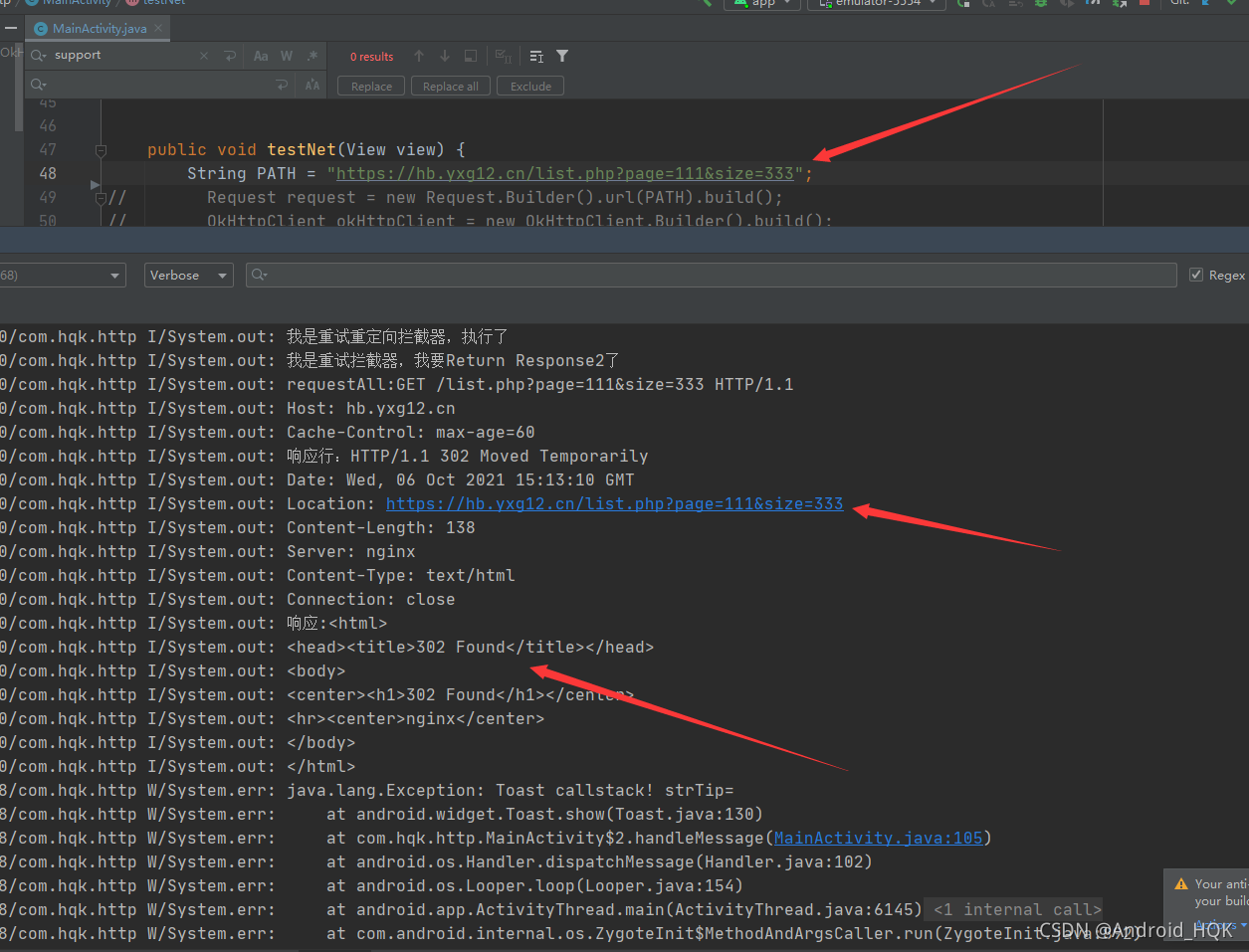1249x952 pixels.
Task: Insert new line in search field
Action: click(x=230, y=56)
